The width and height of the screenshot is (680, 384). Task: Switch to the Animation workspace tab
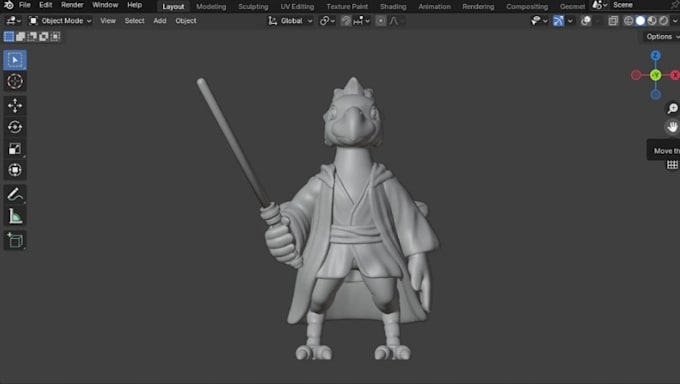coord(434,7)
